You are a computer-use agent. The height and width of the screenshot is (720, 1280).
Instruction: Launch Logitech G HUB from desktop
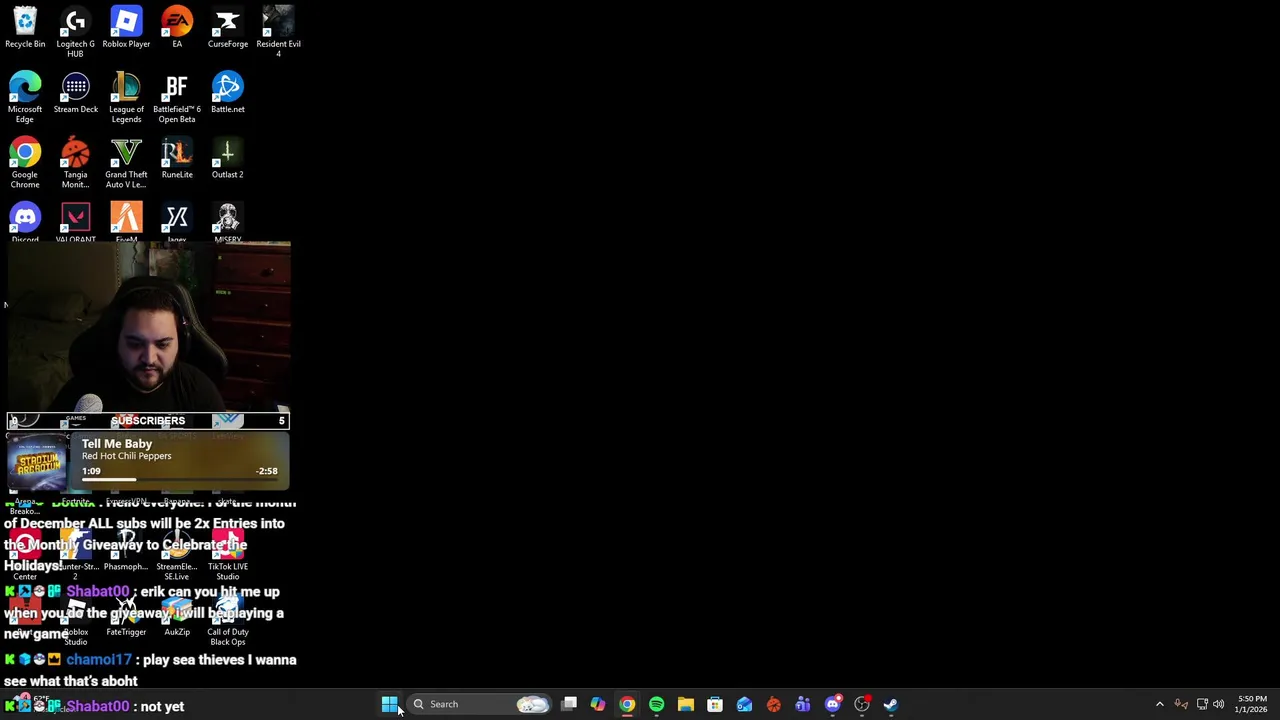click(x=75, y=31)
